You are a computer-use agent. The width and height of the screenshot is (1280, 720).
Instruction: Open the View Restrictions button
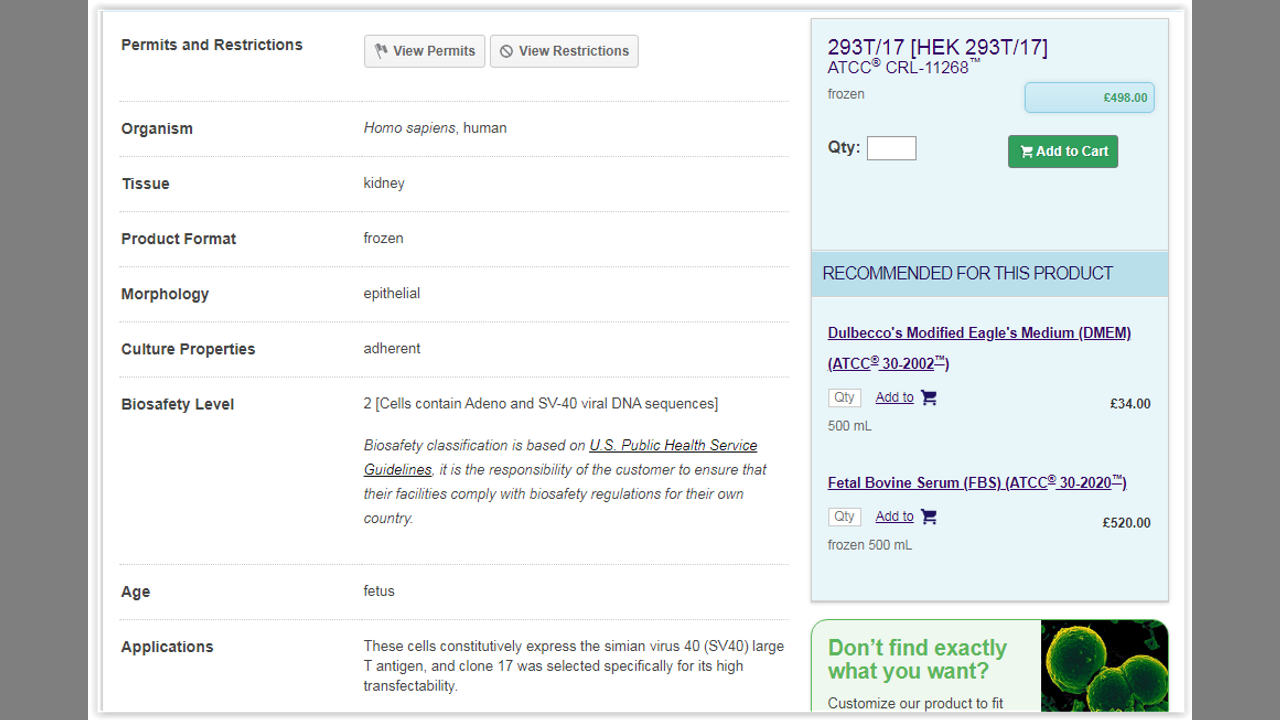pyautogui.click(x=564, y=51)
